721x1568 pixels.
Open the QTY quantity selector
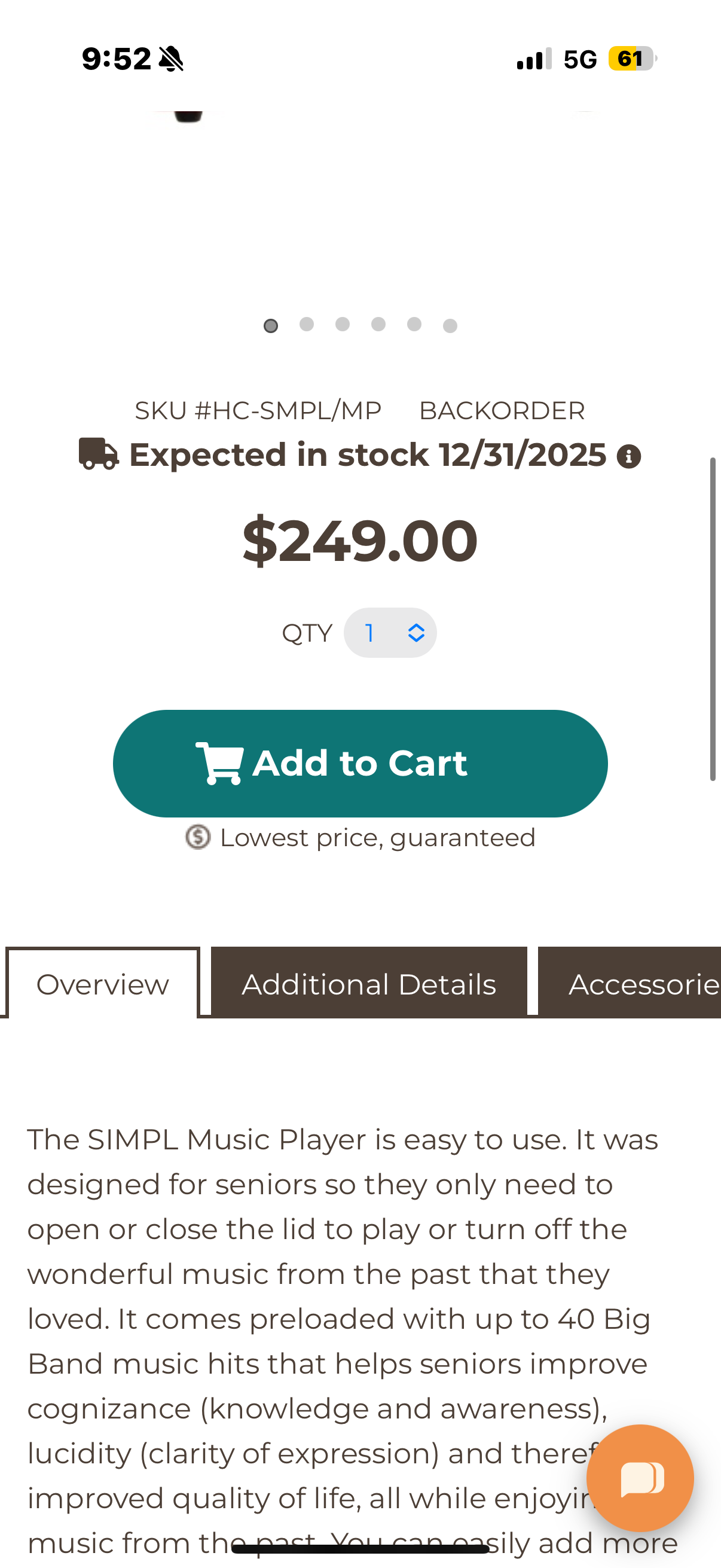point(390,633)
